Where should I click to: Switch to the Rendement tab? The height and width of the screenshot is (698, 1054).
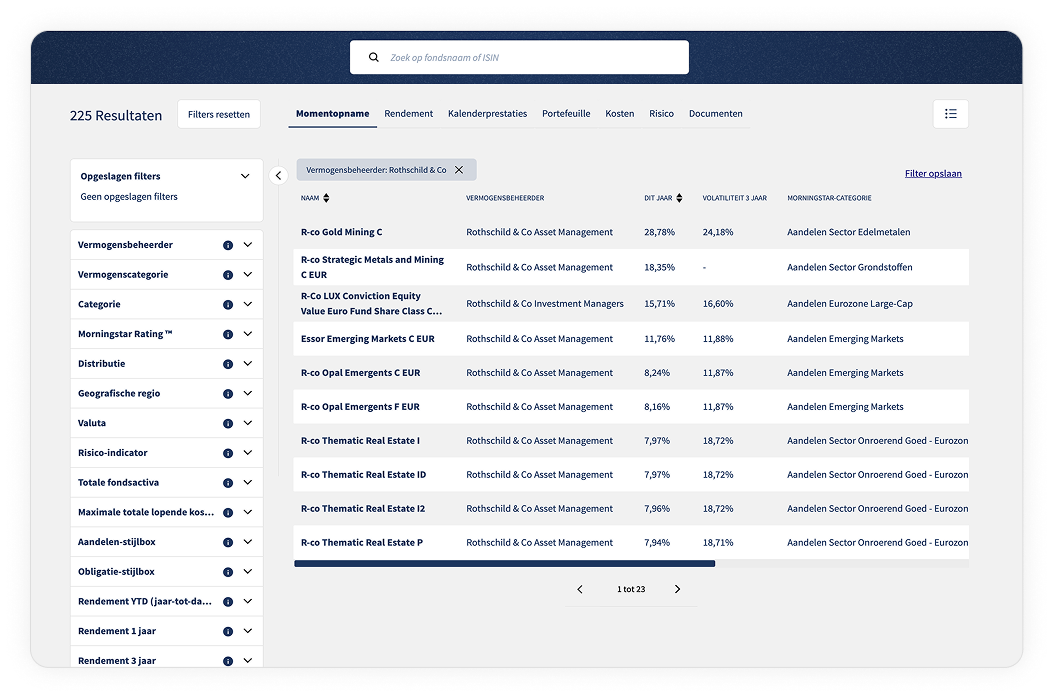point(408,114)
